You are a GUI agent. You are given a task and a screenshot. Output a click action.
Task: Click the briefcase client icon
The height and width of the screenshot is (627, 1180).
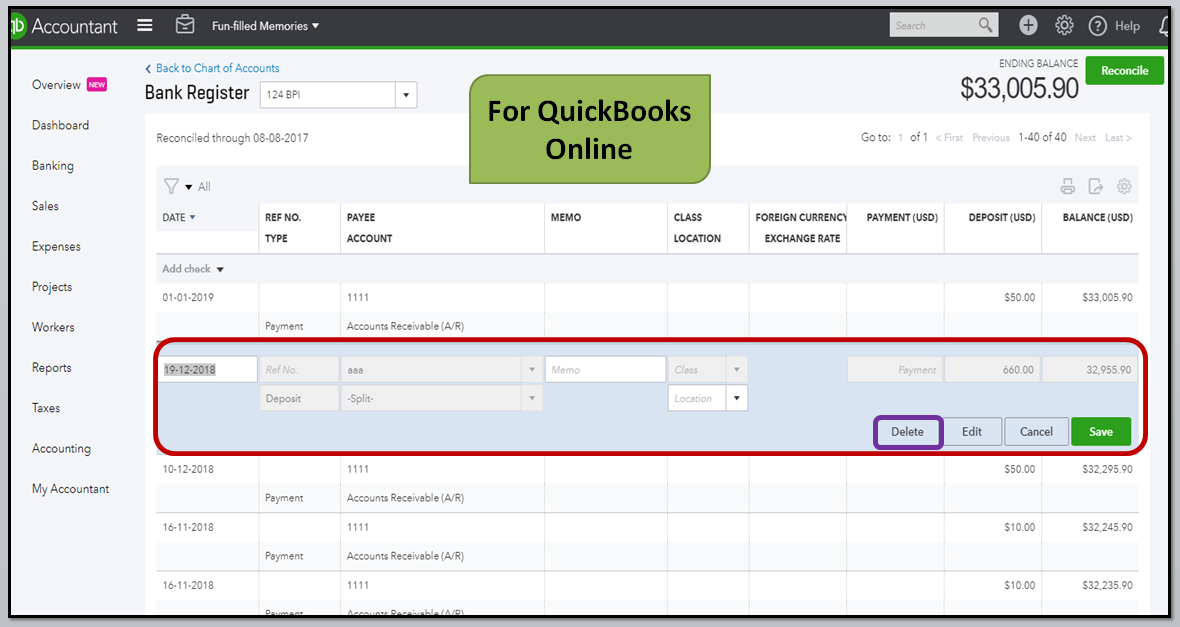(185, 25)
